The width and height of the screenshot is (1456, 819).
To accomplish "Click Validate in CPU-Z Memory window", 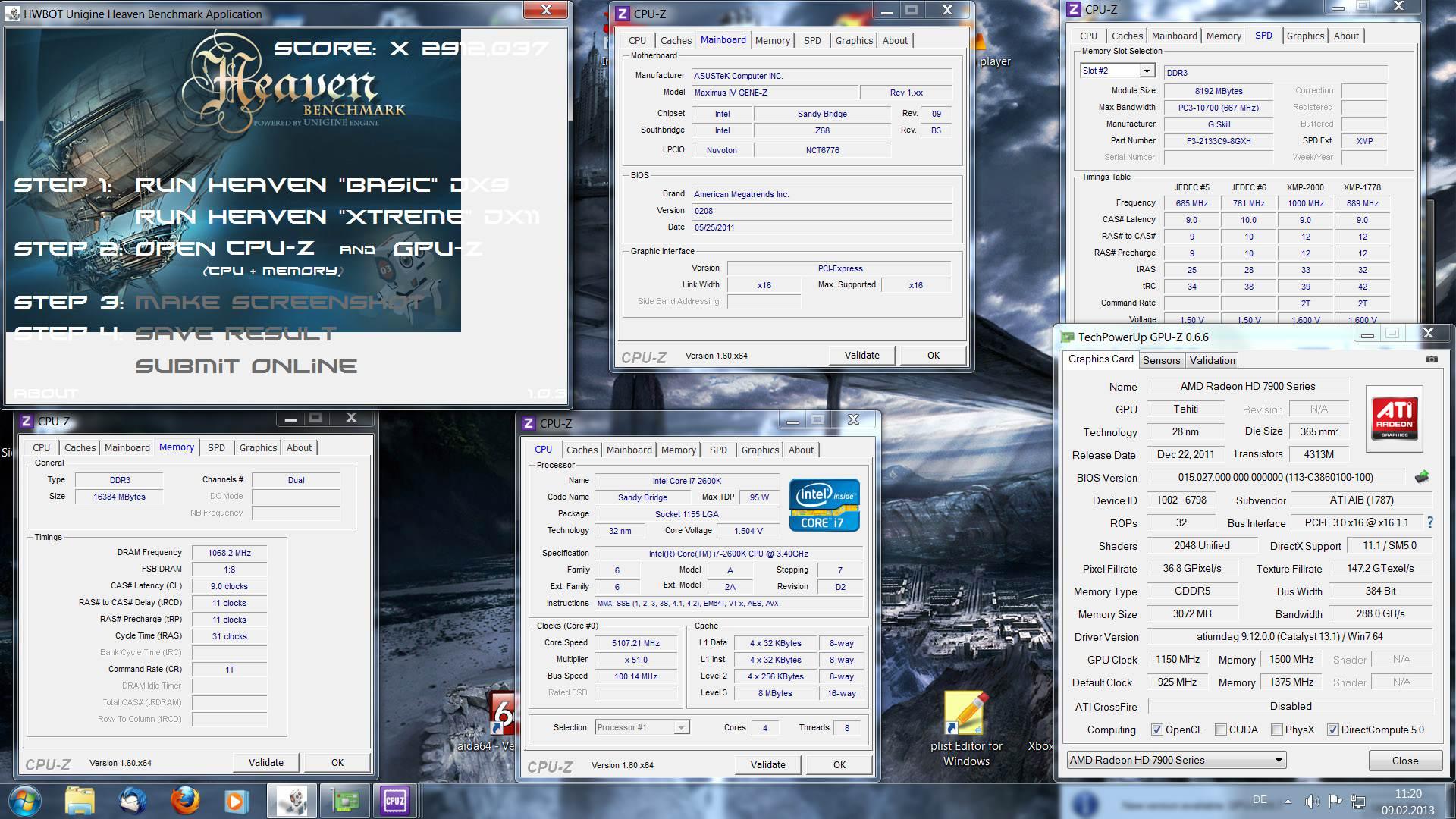I will [266, 763].
